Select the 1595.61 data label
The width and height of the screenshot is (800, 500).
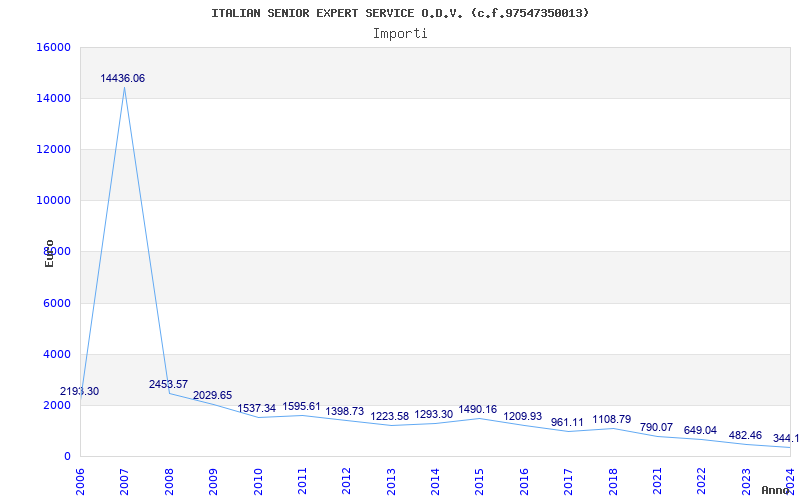click(302, 407)
